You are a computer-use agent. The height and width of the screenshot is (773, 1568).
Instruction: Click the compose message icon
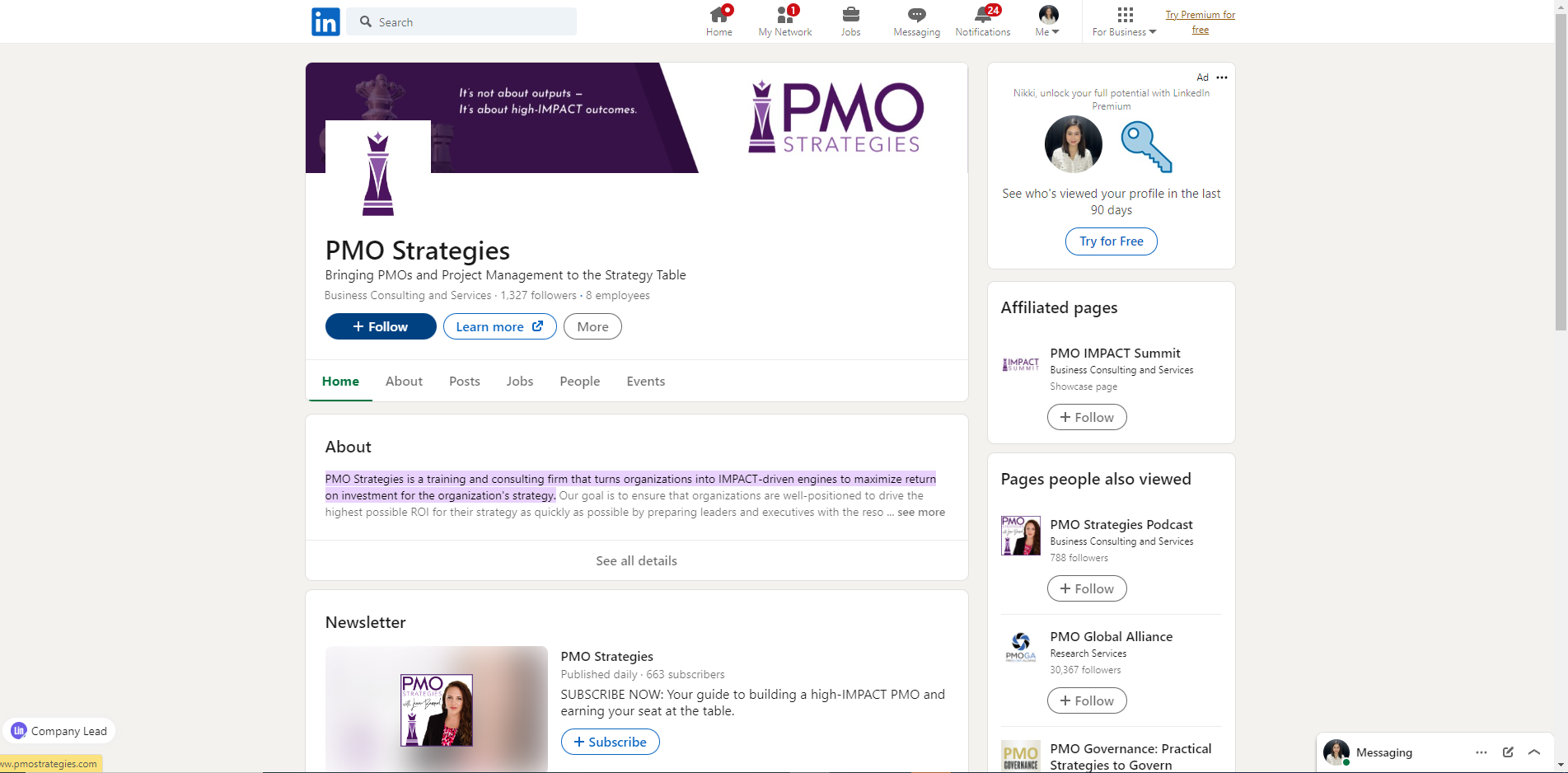point(1508,752)
